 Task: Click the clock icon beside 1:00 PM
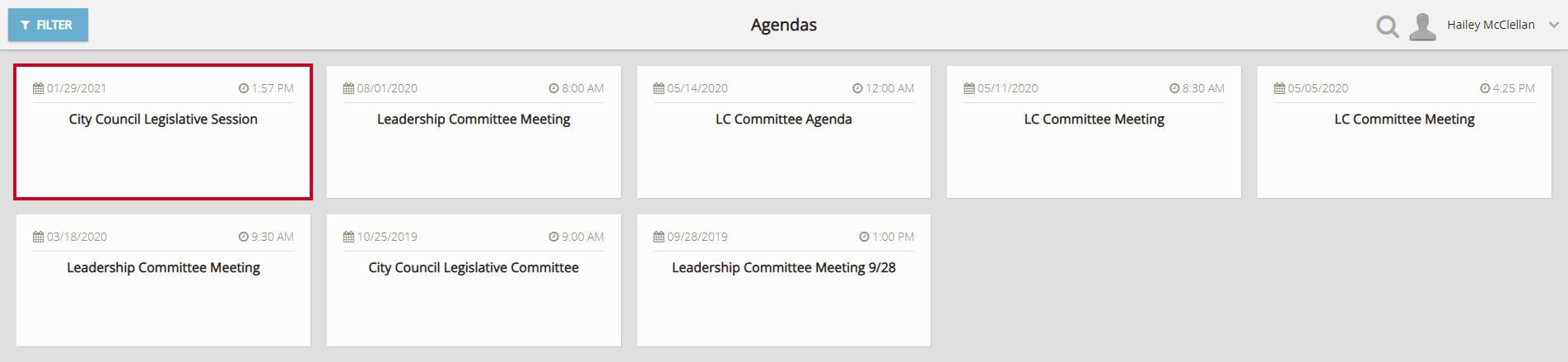[x=864, y=237]
